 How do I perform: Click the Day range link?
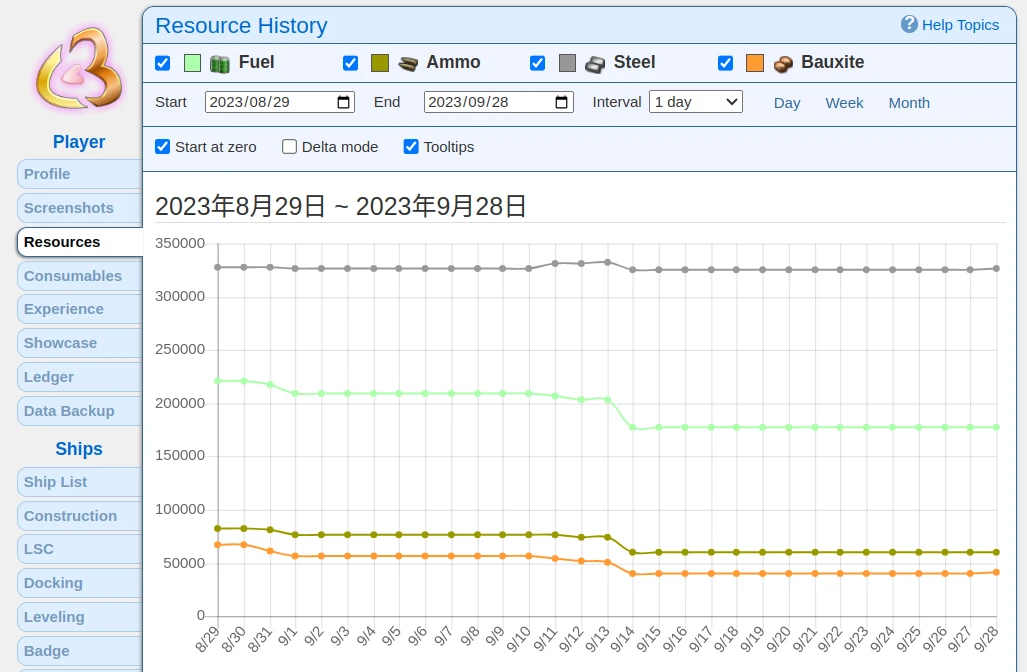[x=787, y=103]
